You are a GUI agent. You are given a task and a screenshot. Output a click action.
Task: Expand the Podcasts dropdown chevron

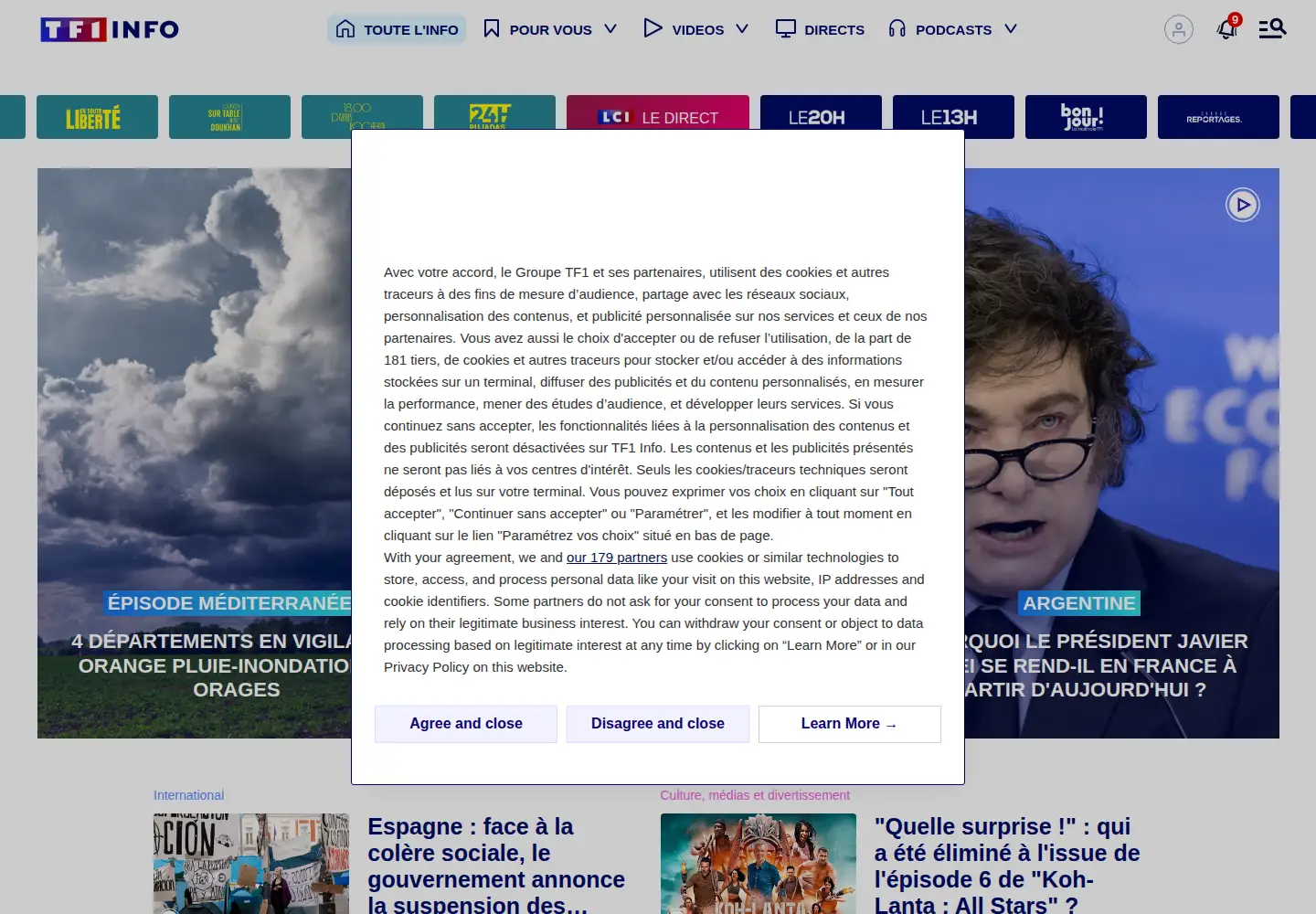point(1011,29)
